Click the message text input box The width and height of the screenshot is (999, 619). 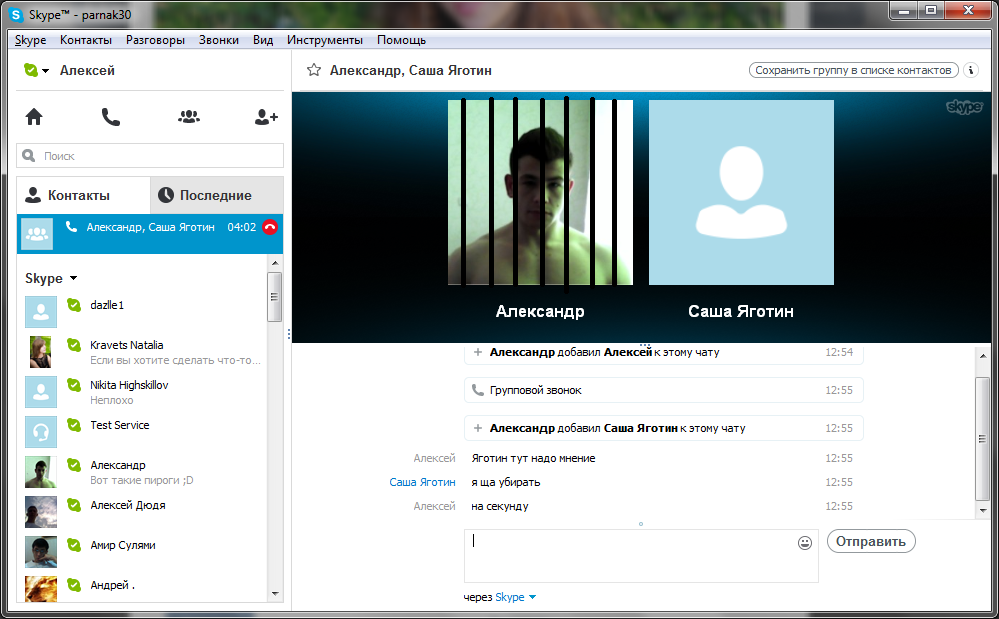pyautogui.click(x=641, y=555)
